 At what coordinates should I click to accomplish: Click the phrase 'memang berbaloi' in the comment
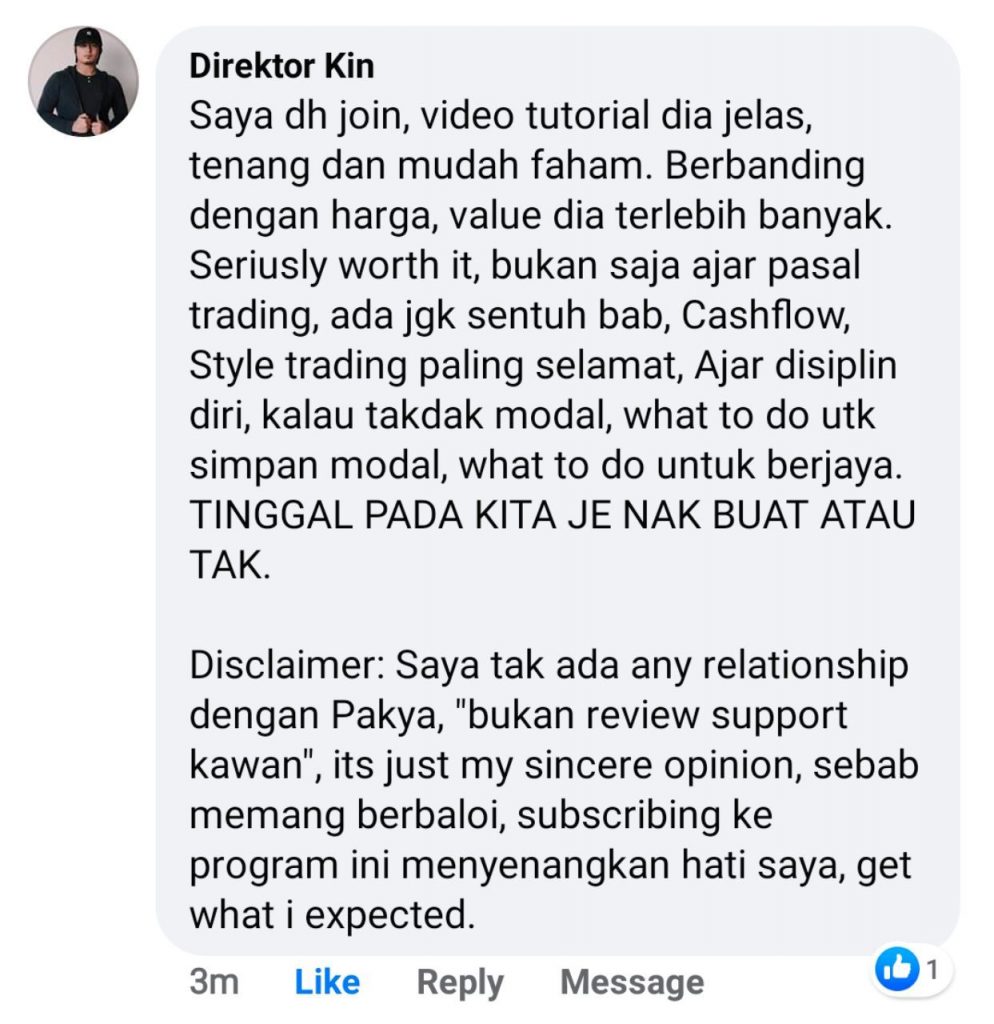point(346,816)
